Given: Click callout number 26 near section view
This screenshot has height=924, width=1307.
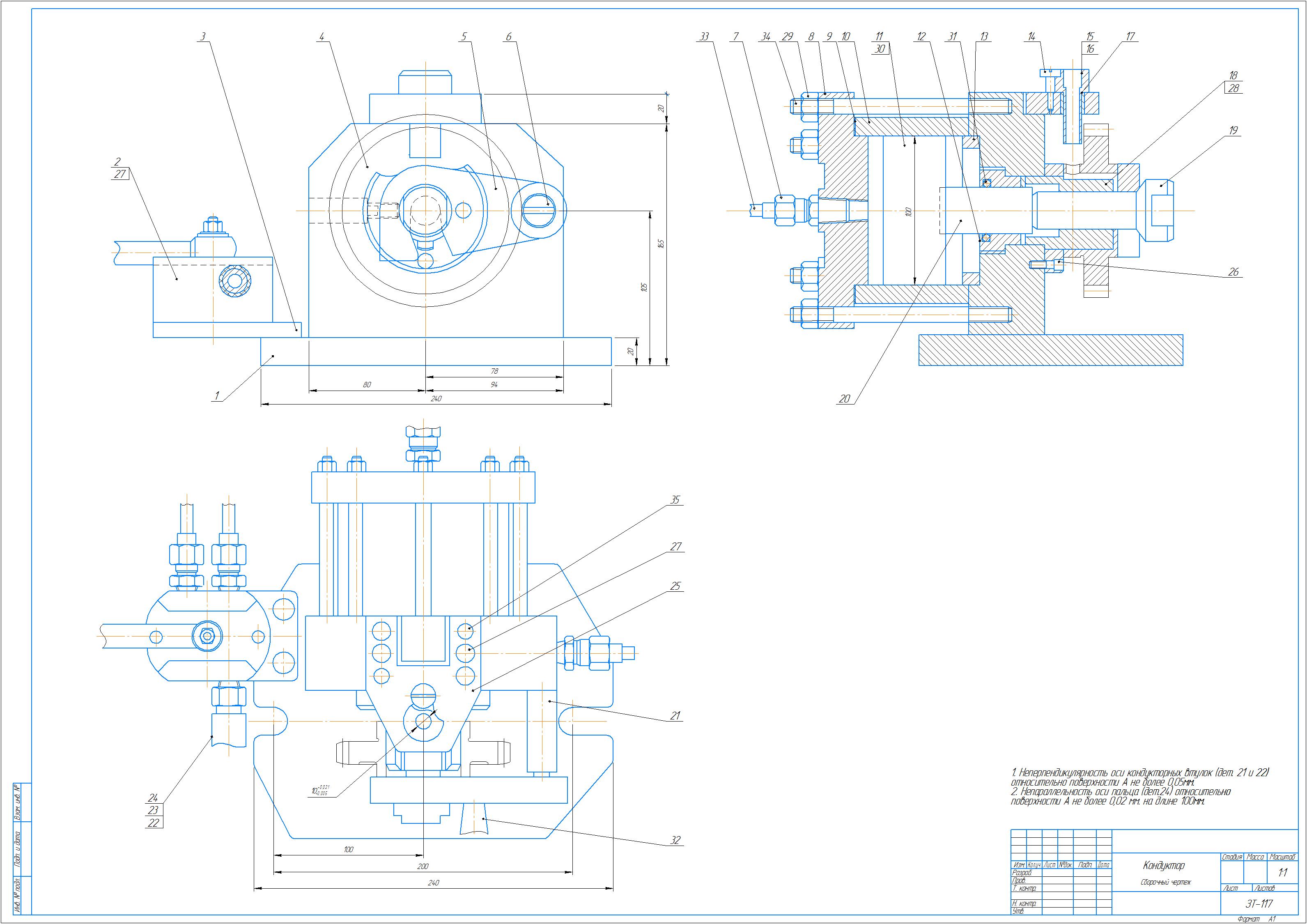Looking at the screenshot, I should point(1233,272).
